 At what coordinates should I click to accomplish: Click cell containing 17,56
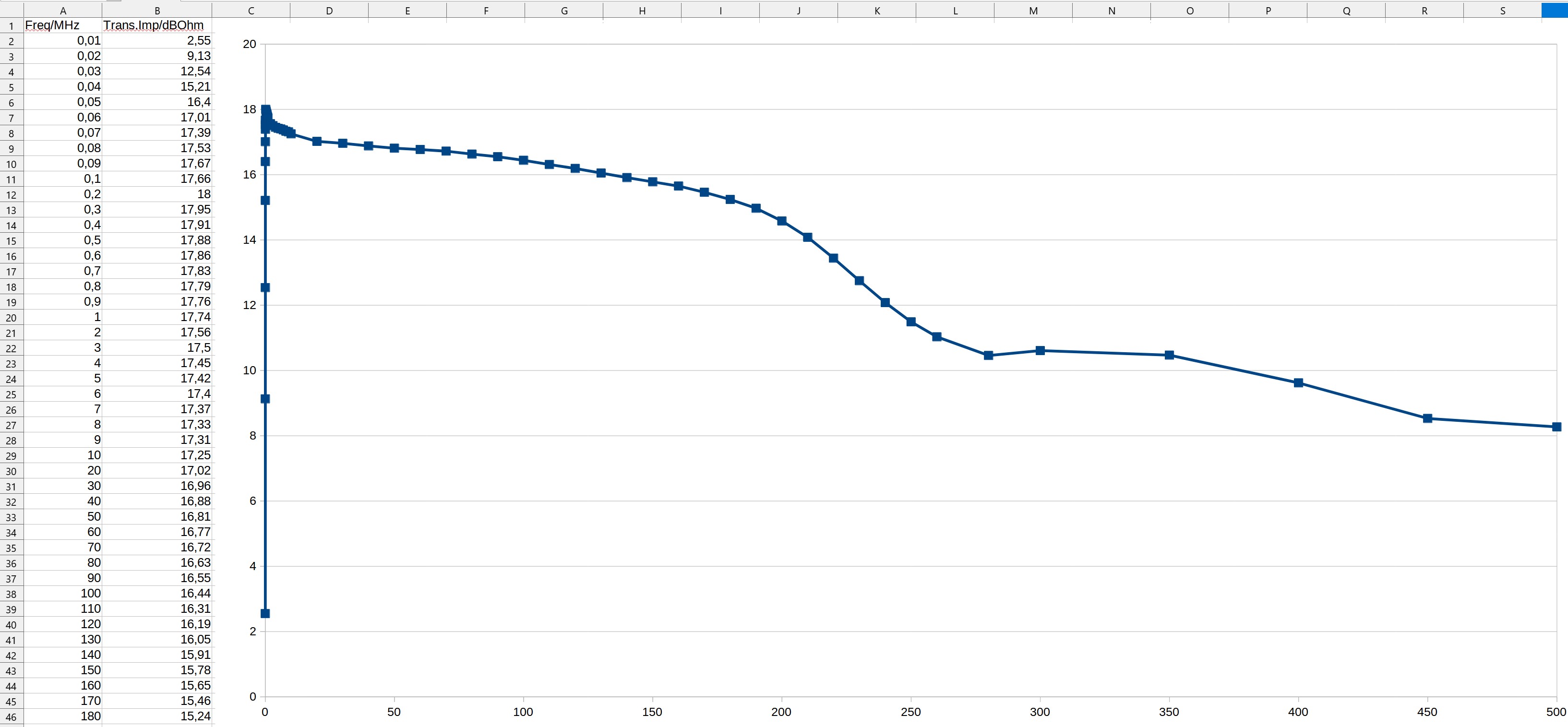click(x=157, y=332)
